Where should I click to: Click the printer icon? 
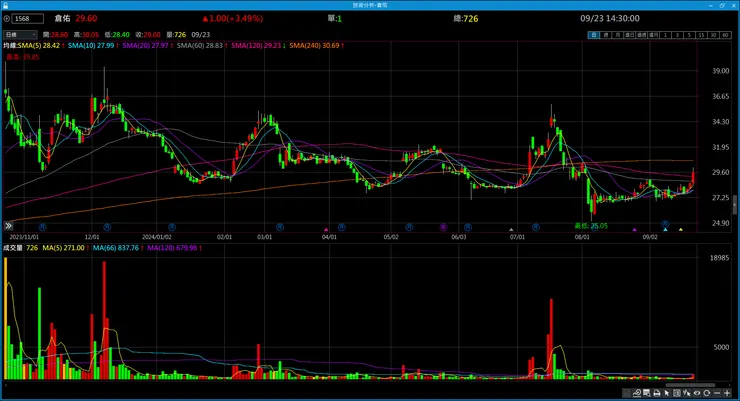[657, 393]
